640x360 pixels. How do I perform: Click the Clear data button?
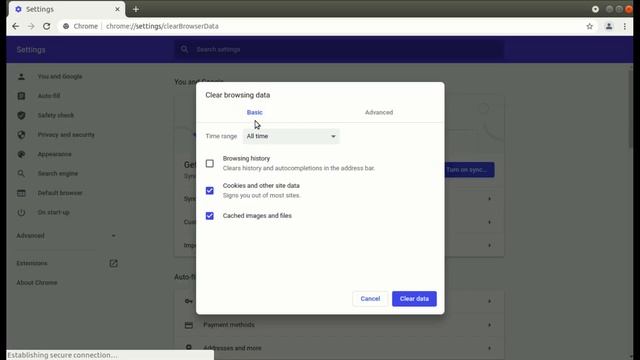pyautogui.click(x=414, y=299)
